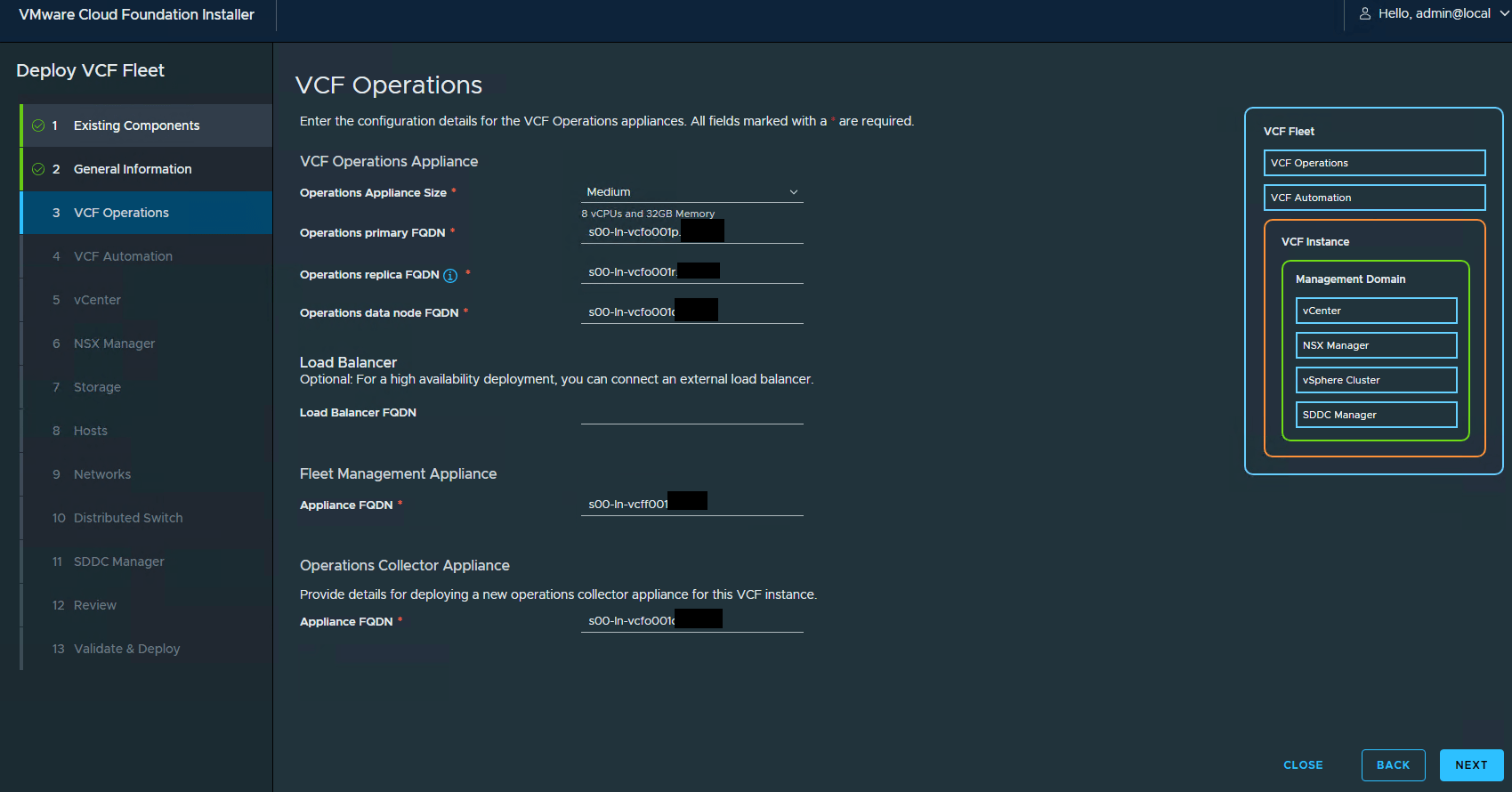This screenshot has height=792, width=1512.
Task: Select step 10 Distributed Switch
Action: [x=147, y=518]
